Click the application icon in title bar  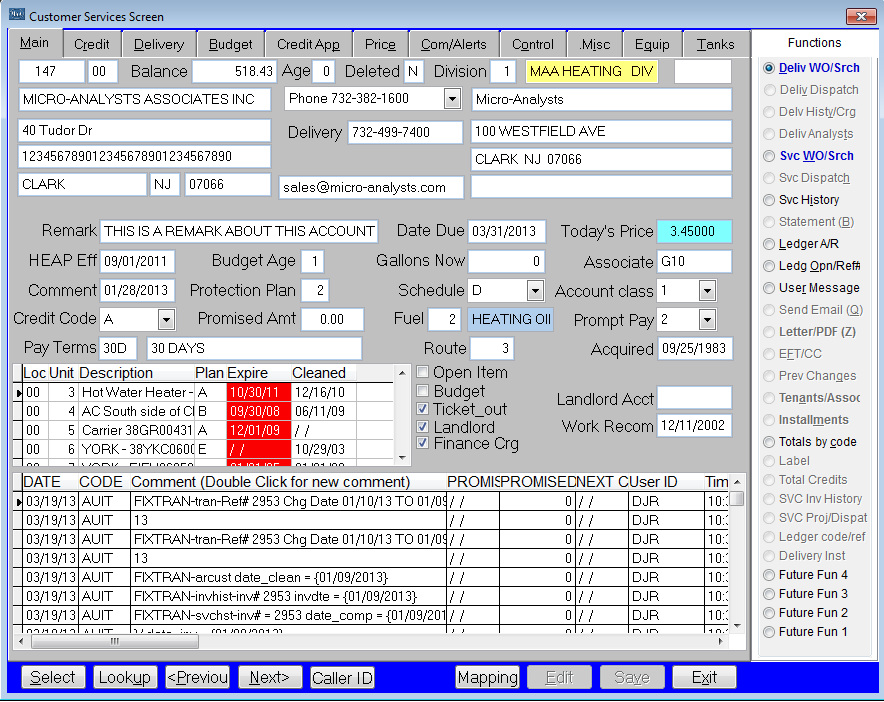click(16, 16)
